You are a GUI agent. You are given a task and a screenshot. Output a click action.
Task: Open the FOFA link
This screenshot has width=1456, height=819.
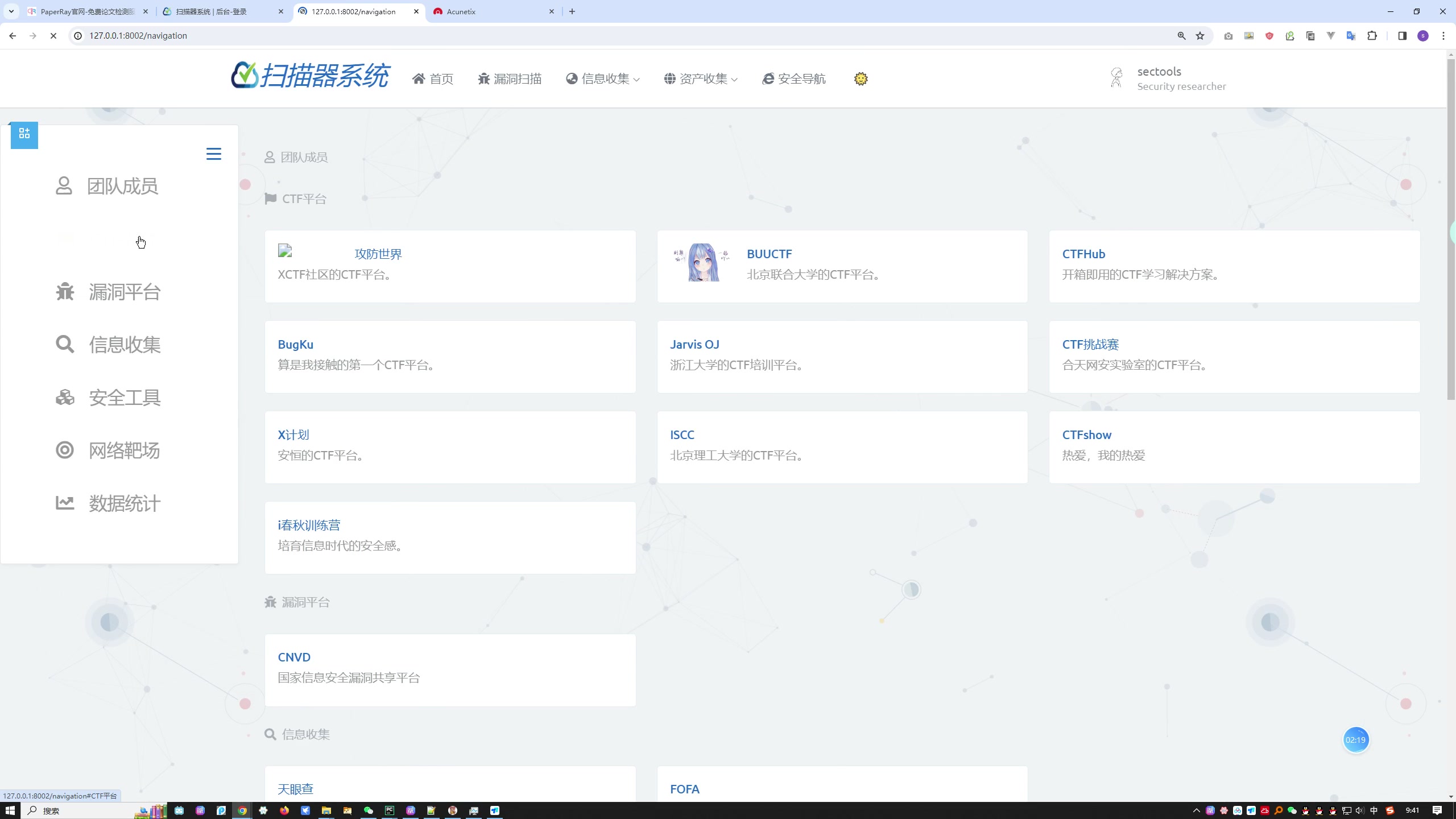685,789
